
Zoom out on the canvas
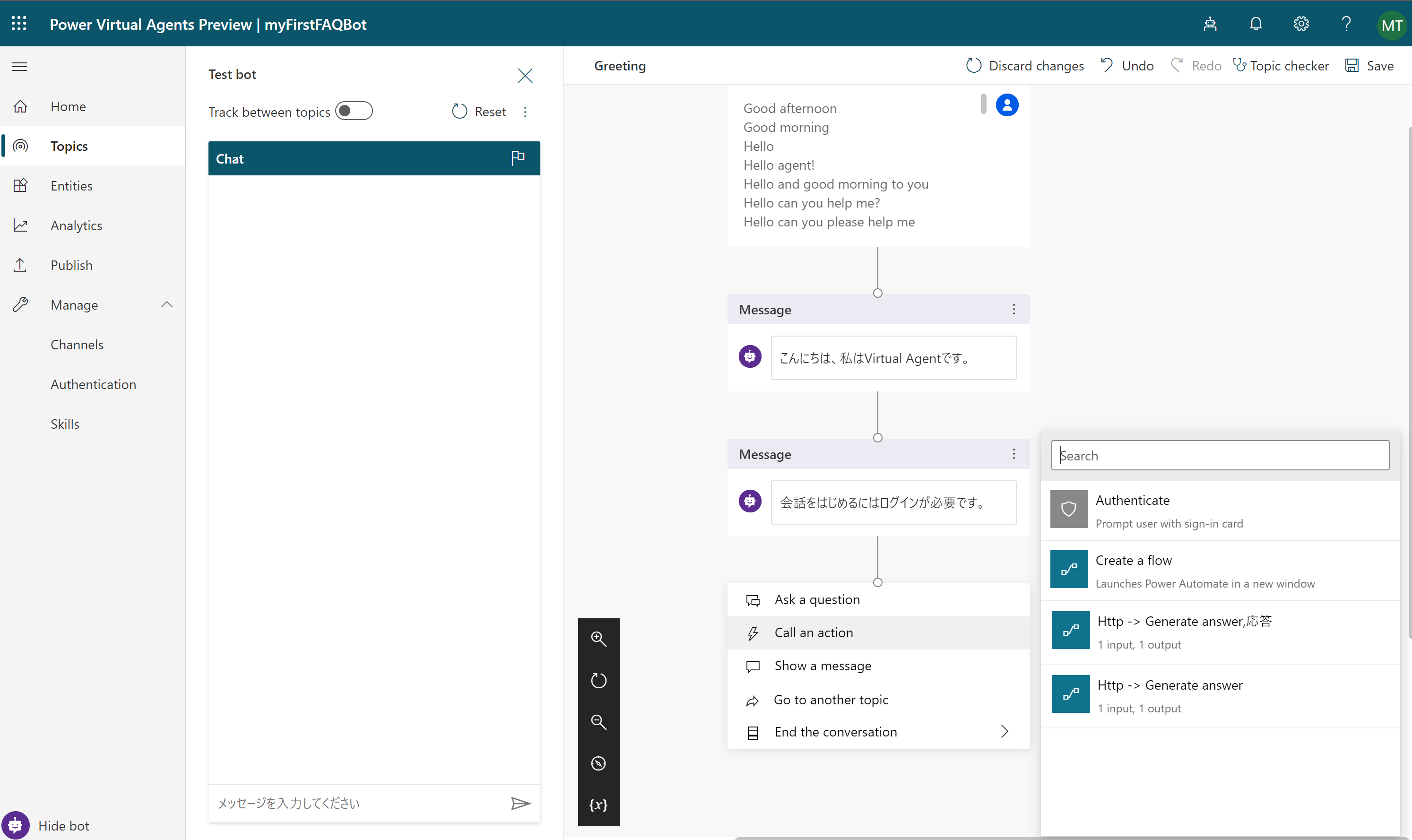click(598, 722)
